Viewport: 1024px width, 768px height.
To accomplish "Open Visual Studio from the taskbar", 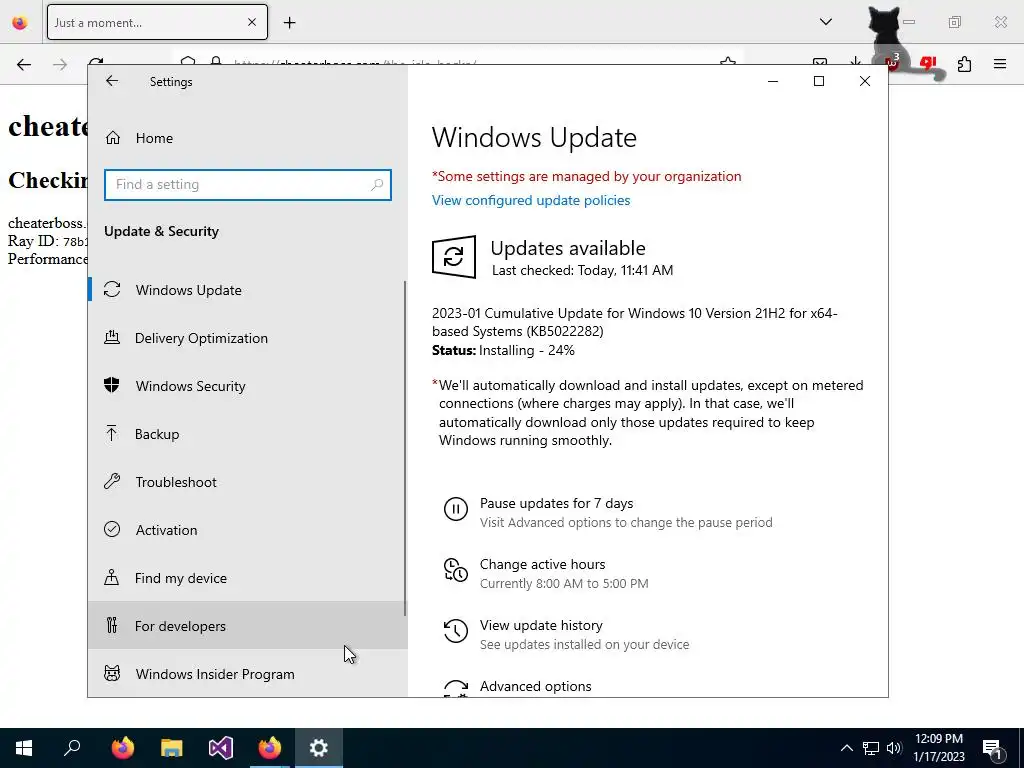I will click(221, 748).
